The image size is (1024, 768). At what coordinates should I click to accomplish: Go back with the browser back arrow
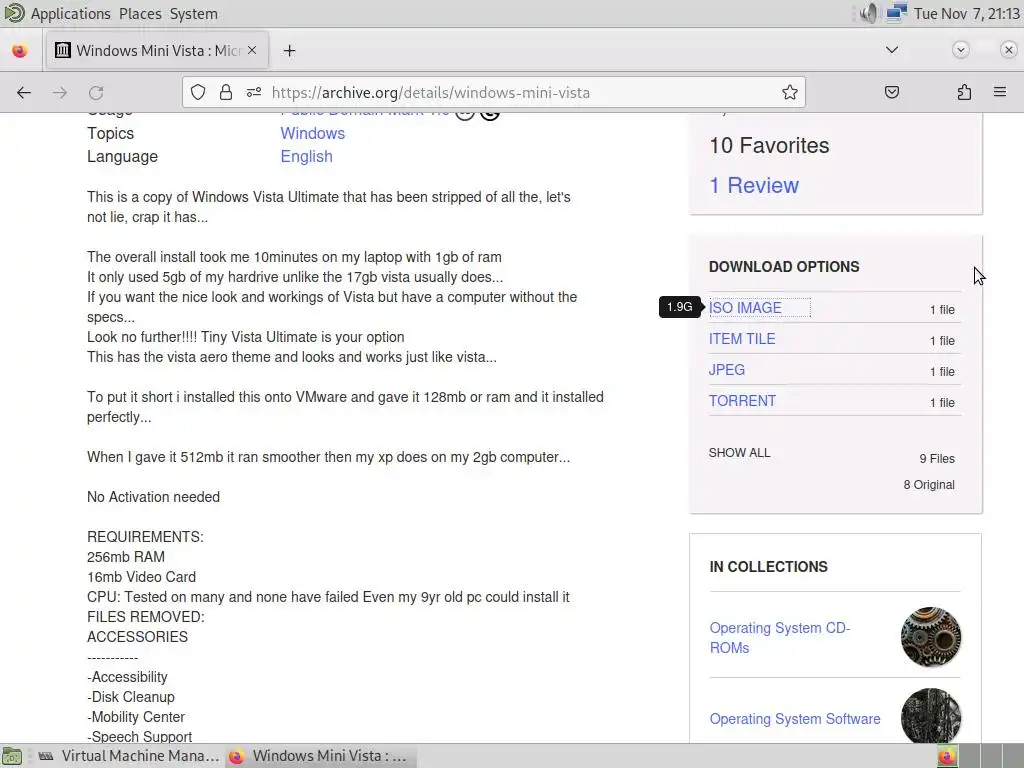click(24, 93)
